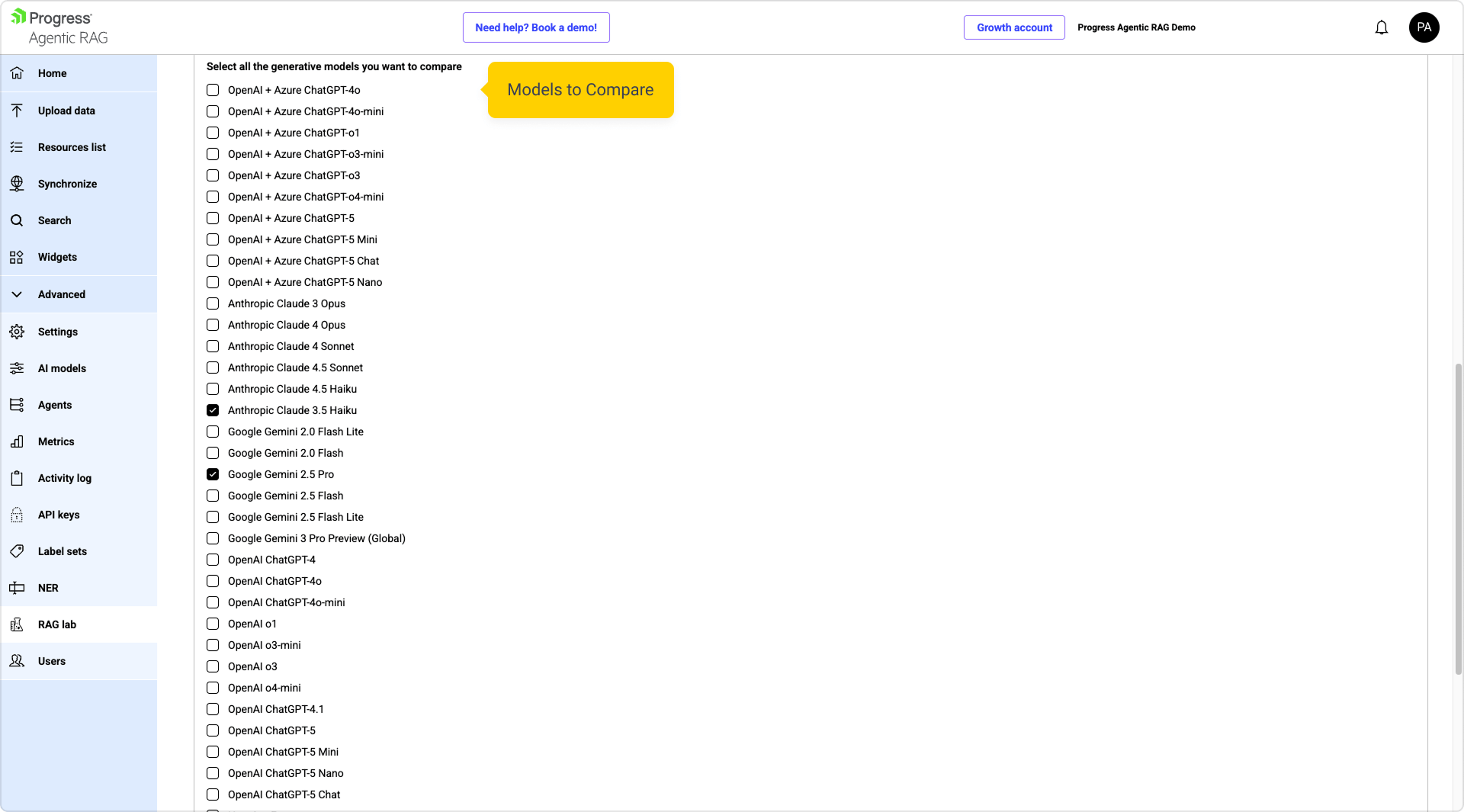Click the Growth account button
This screenshot has height=812, width=1464.
point(1014,27)
